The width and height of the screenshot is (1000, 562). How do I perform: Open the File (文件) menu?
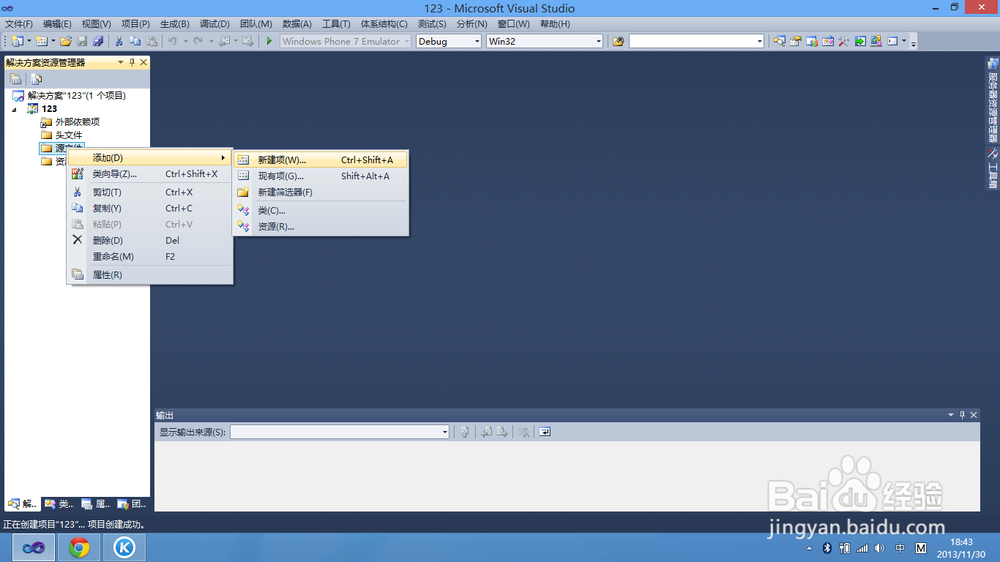click(18, 24)
